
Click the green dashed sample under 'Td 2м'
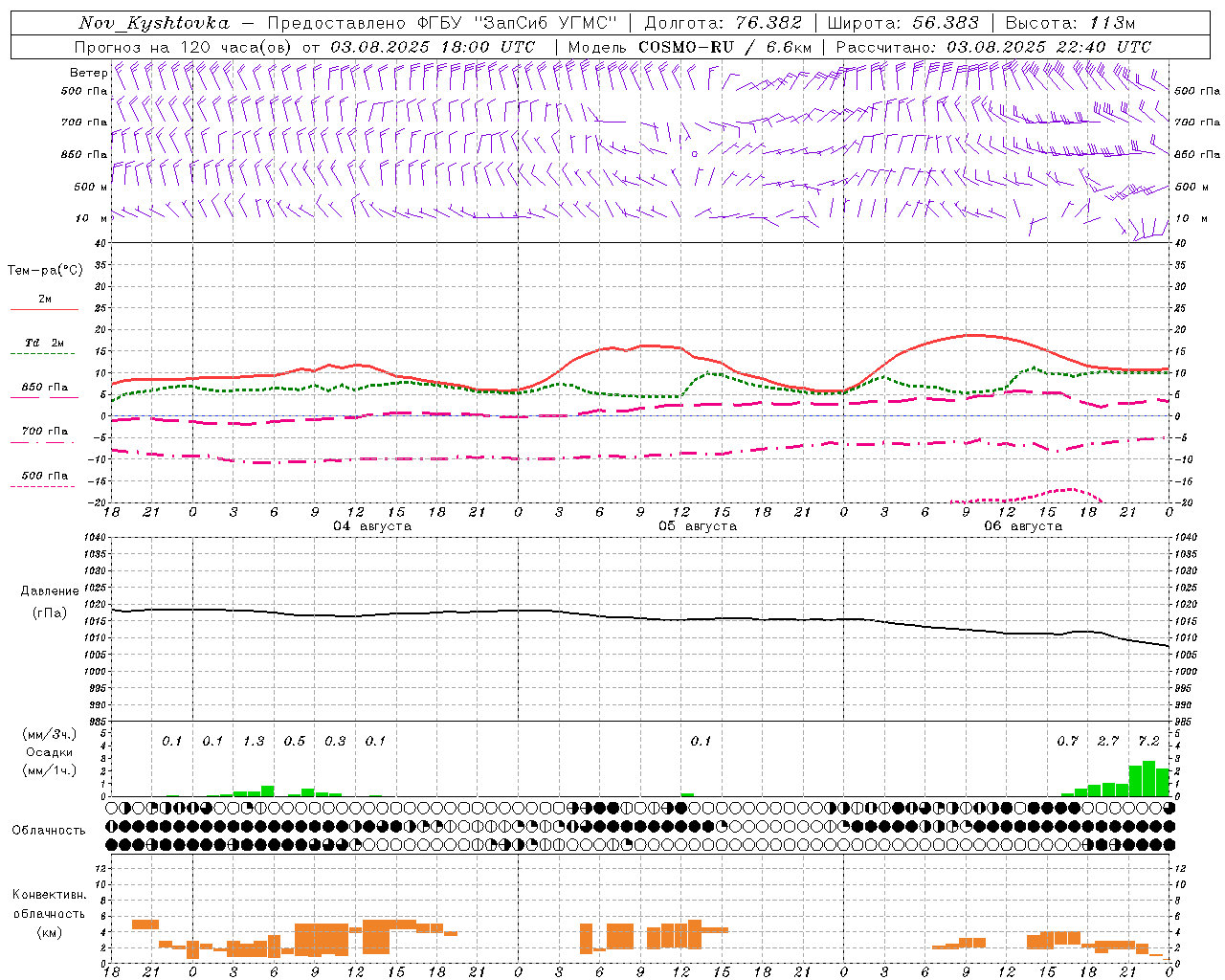(42, 354)
